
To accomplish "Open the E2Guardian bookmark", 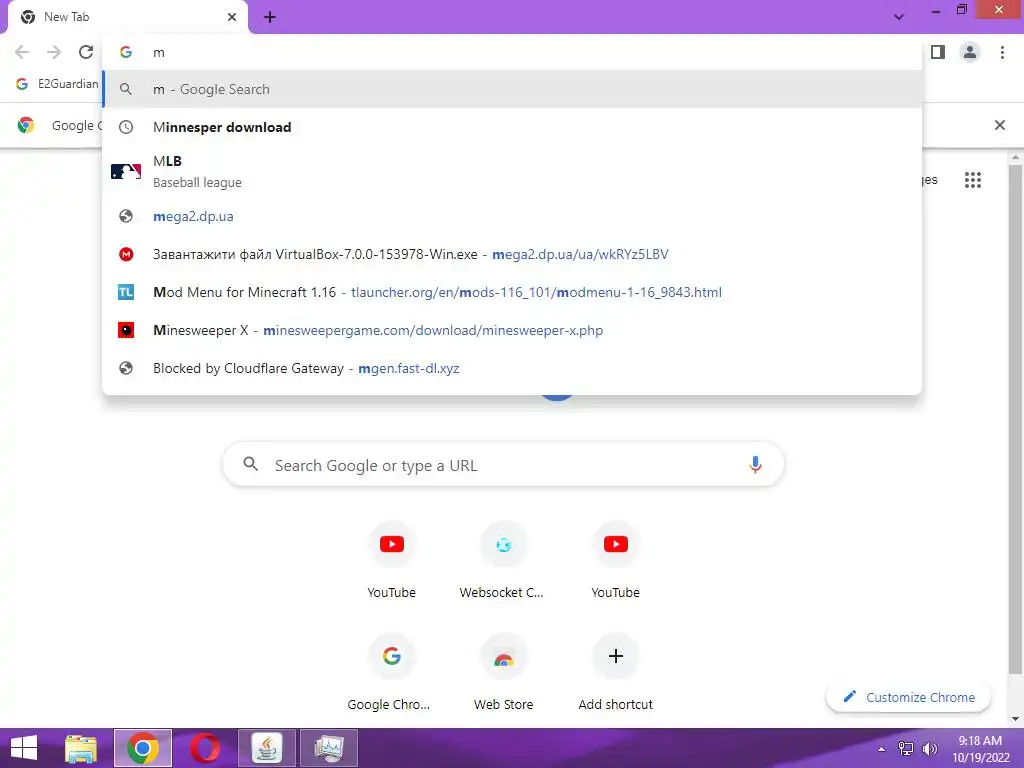I will point(57,84).
